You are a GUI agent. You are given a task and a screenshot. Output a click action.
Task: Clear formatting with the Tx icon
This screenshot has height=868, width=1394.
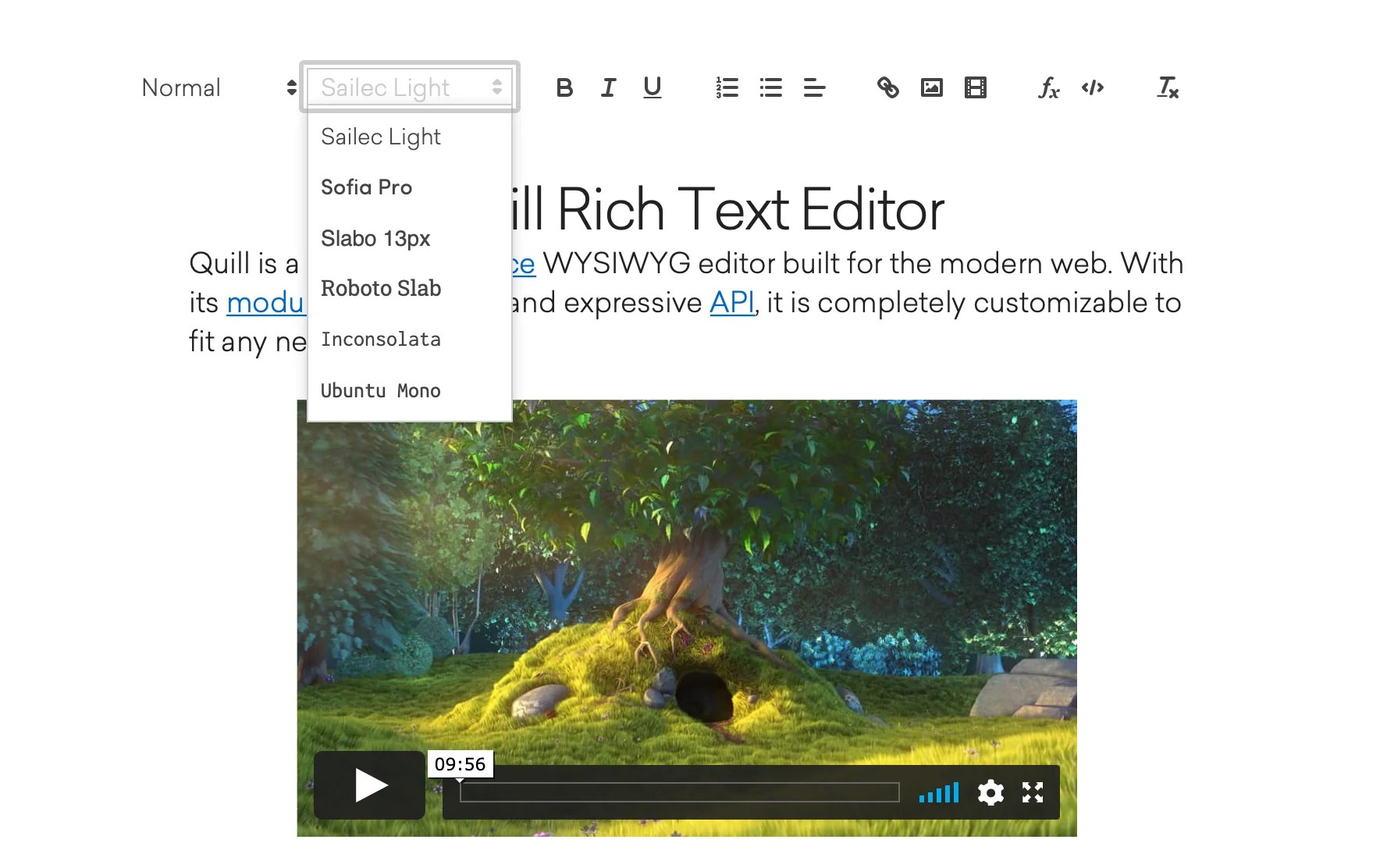(1168, 87)
